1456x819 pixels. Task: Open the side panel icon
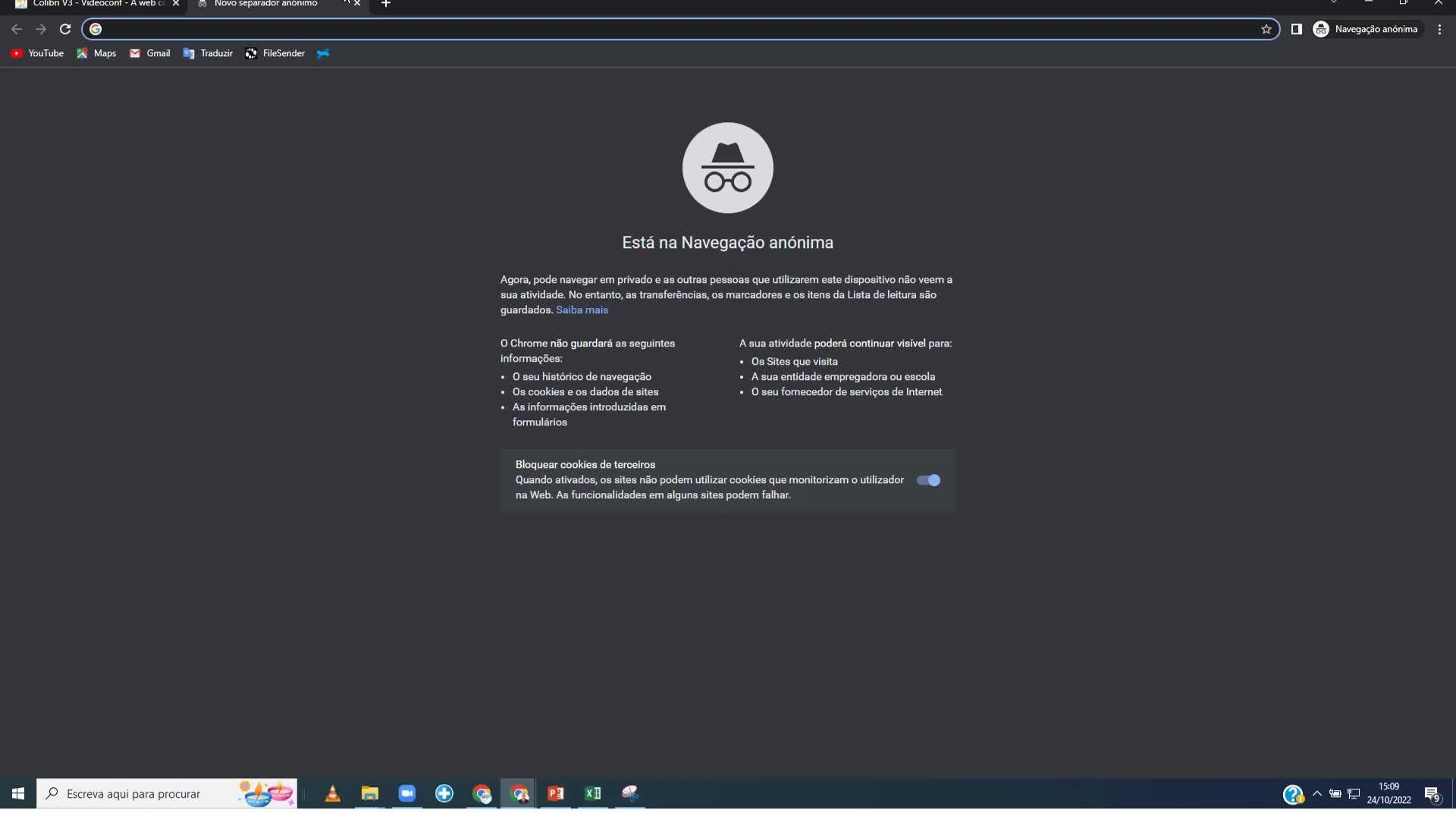(x=1297, y=29)
